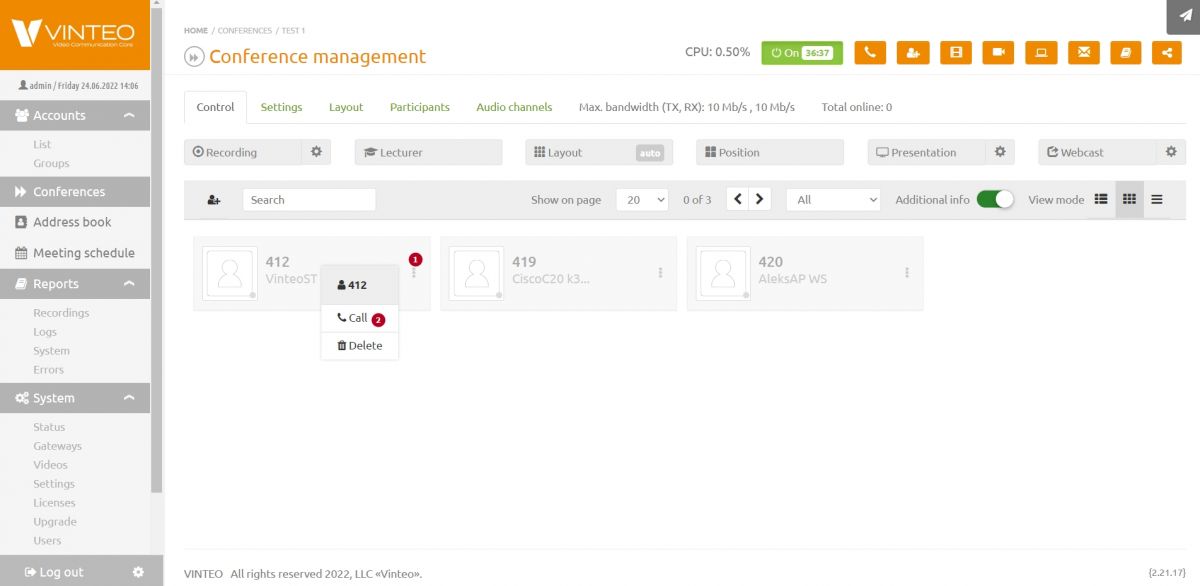The width and height of the screenshot is (1200, 586).
Task: Collapse the Accounts sidebar section
Action: [x=129, y=115]
